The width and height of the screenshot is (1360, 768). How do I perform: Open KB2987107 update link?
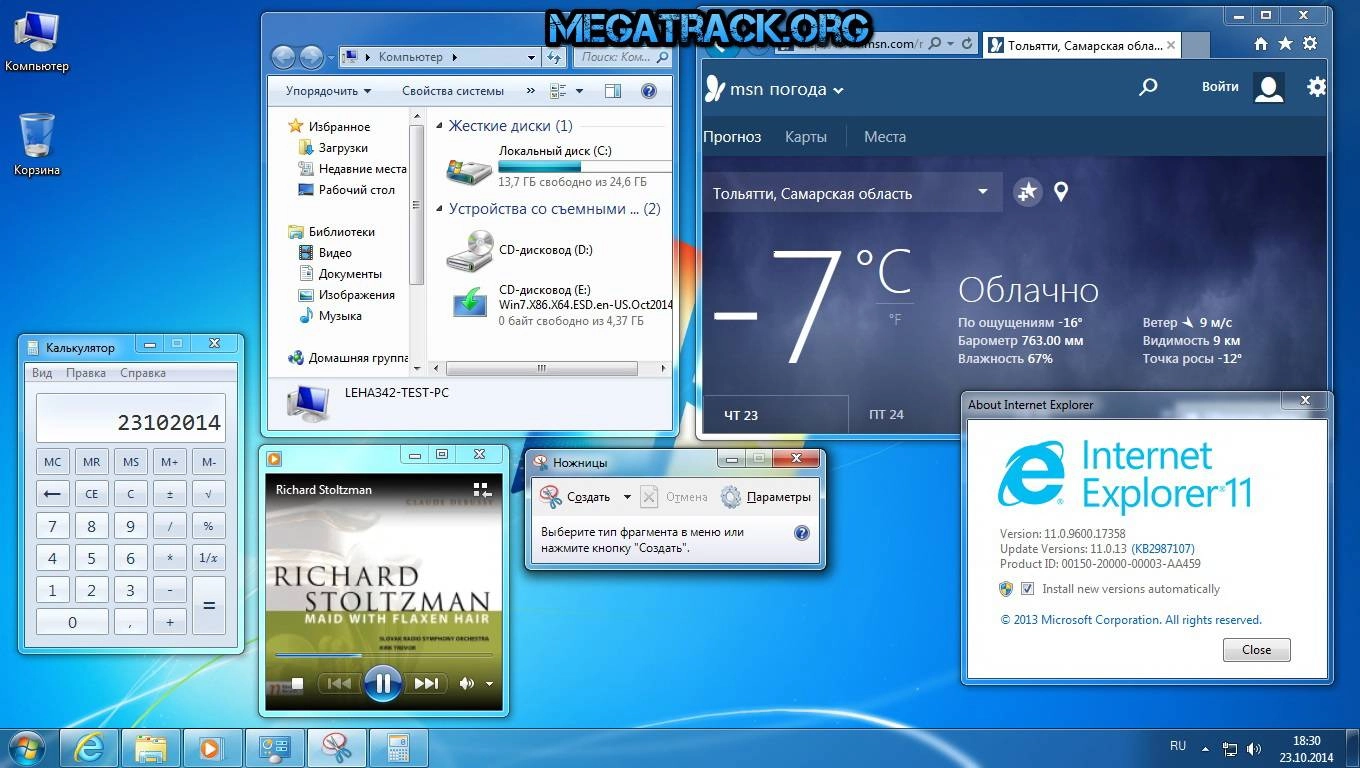pos(1163,549)
